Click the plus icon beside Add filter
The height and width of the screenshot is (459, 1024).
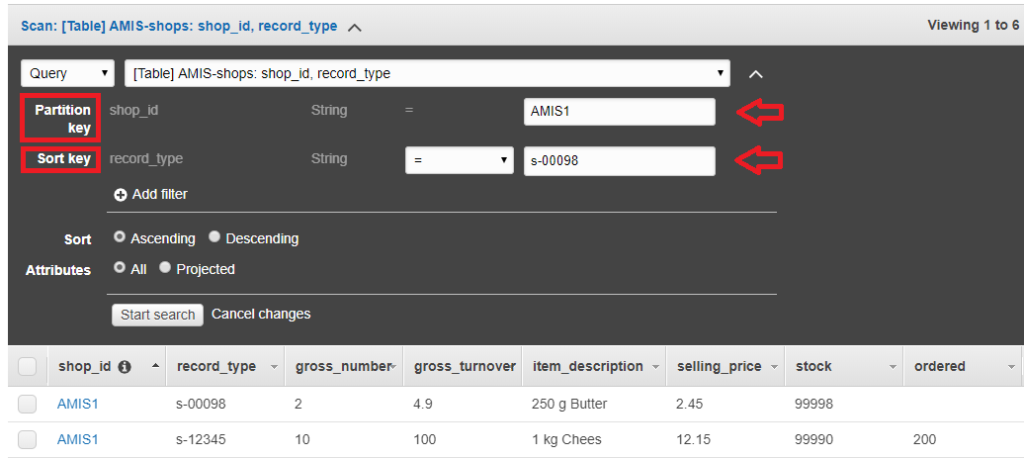[120, 195]
